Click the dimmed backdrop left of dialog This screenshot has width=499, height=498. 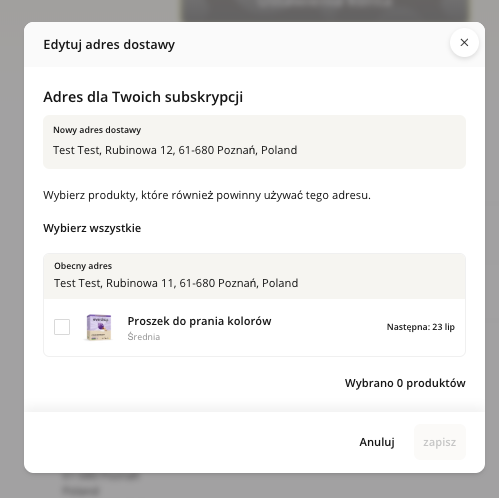pyautogui.click(x=12, y=247)
